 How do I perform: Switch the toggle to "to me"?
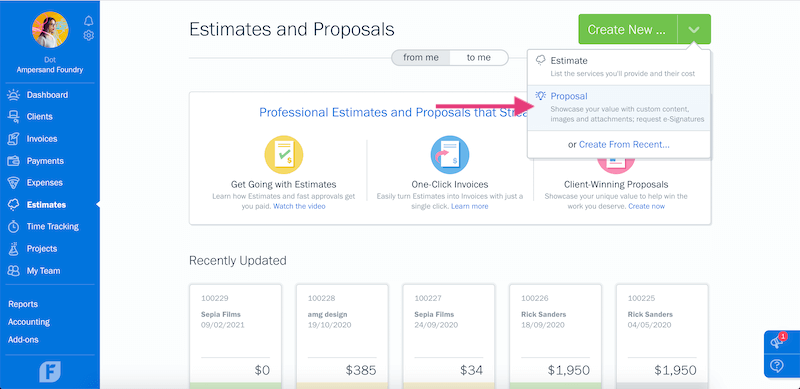pos(479,58)
